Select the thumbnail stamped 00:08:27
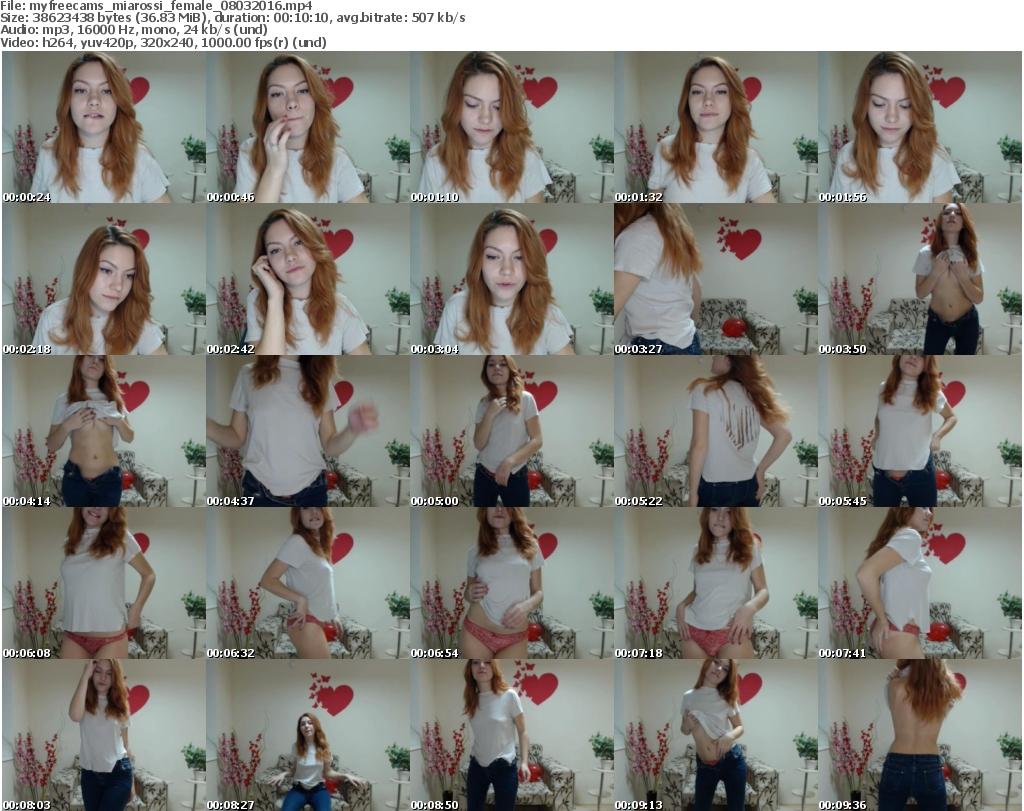Screen dimensions: 1024x811 [x=308, y=735]
